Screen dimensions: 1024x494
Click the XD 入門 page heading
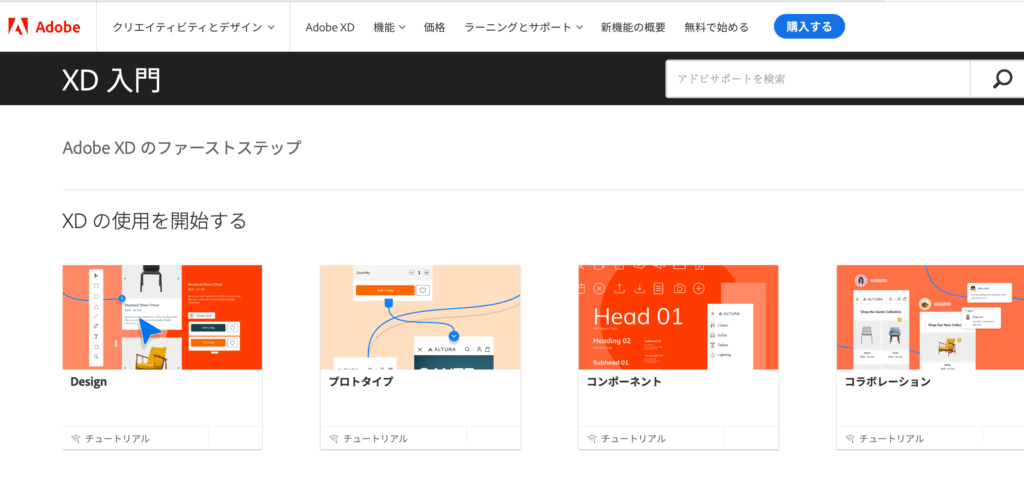111,80
